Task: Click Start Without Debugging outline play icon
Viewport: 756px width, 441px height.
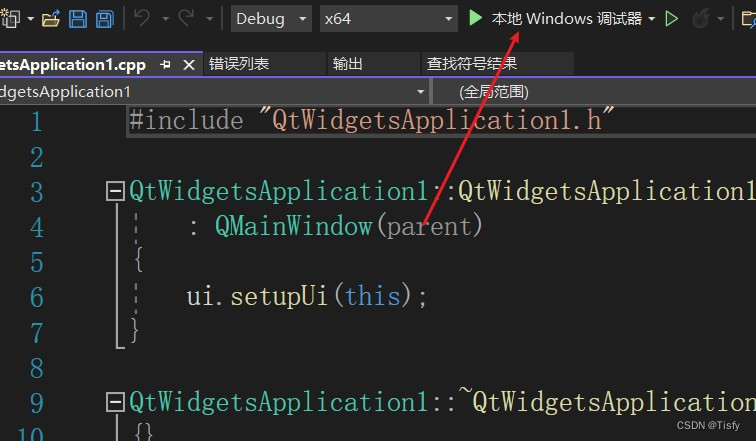Action: pyautogui.click(x=672, y=19)
